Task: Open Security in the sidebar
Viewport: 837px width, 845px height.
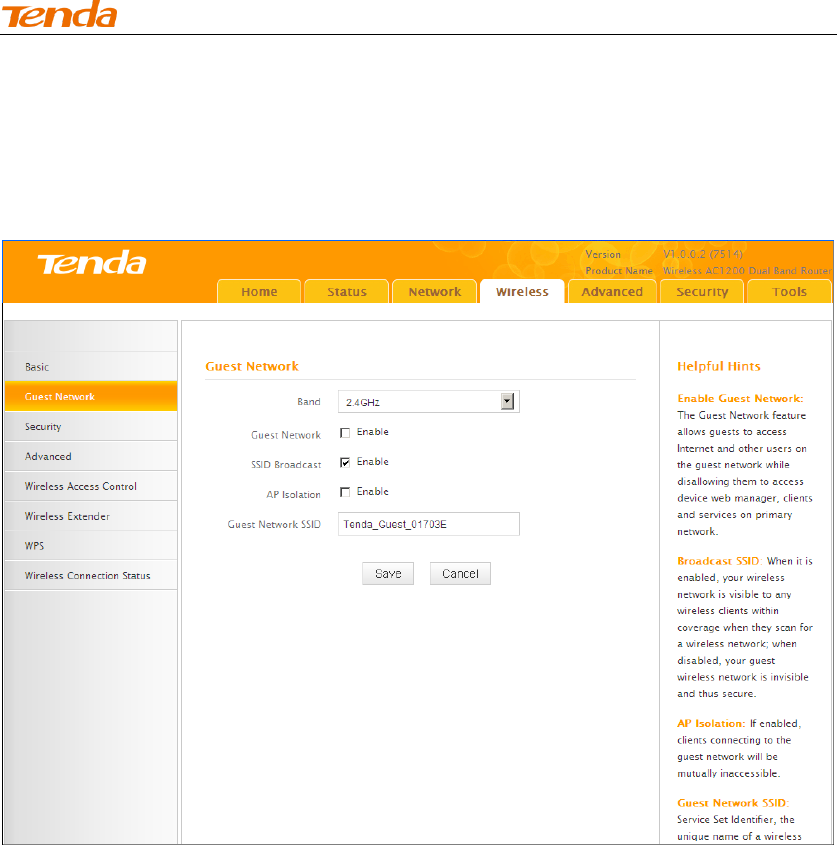Action: coord(91,426)
